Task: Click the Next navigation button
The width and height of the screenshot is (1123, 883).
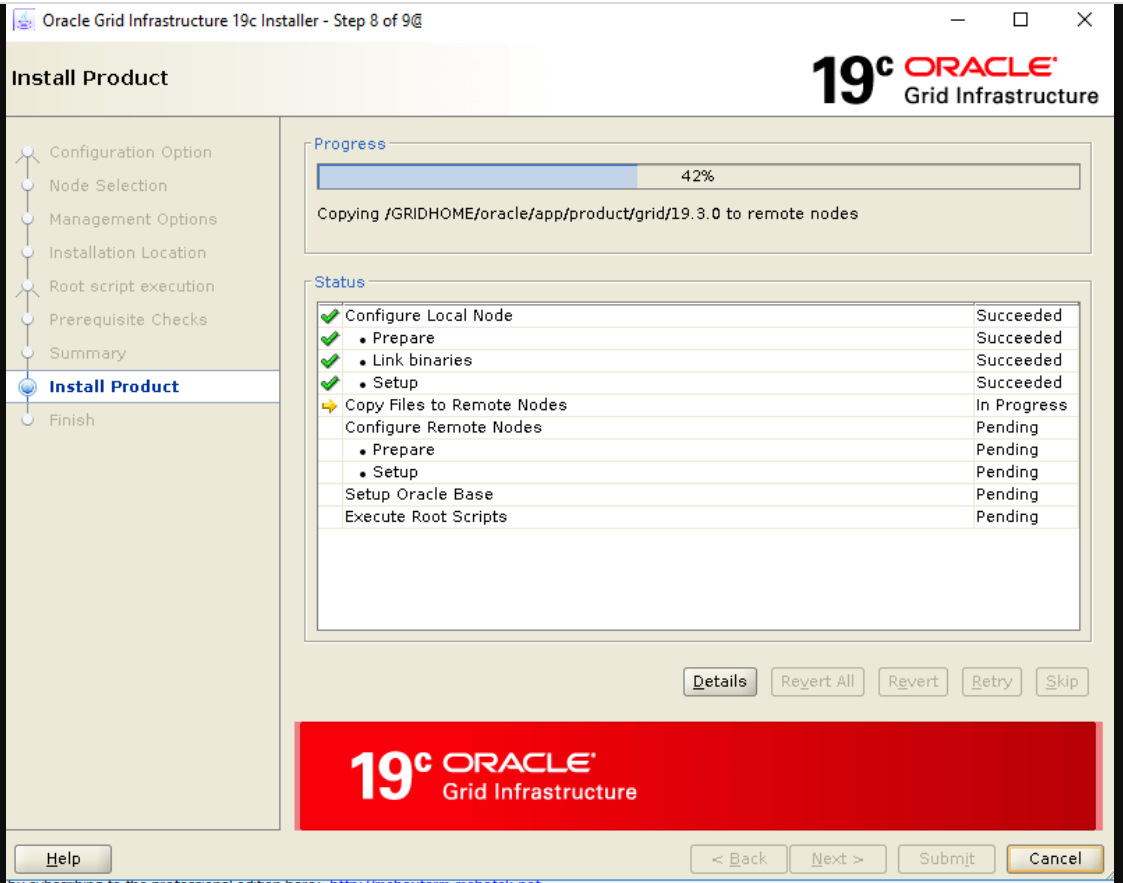Action: (x=837, y=859)
